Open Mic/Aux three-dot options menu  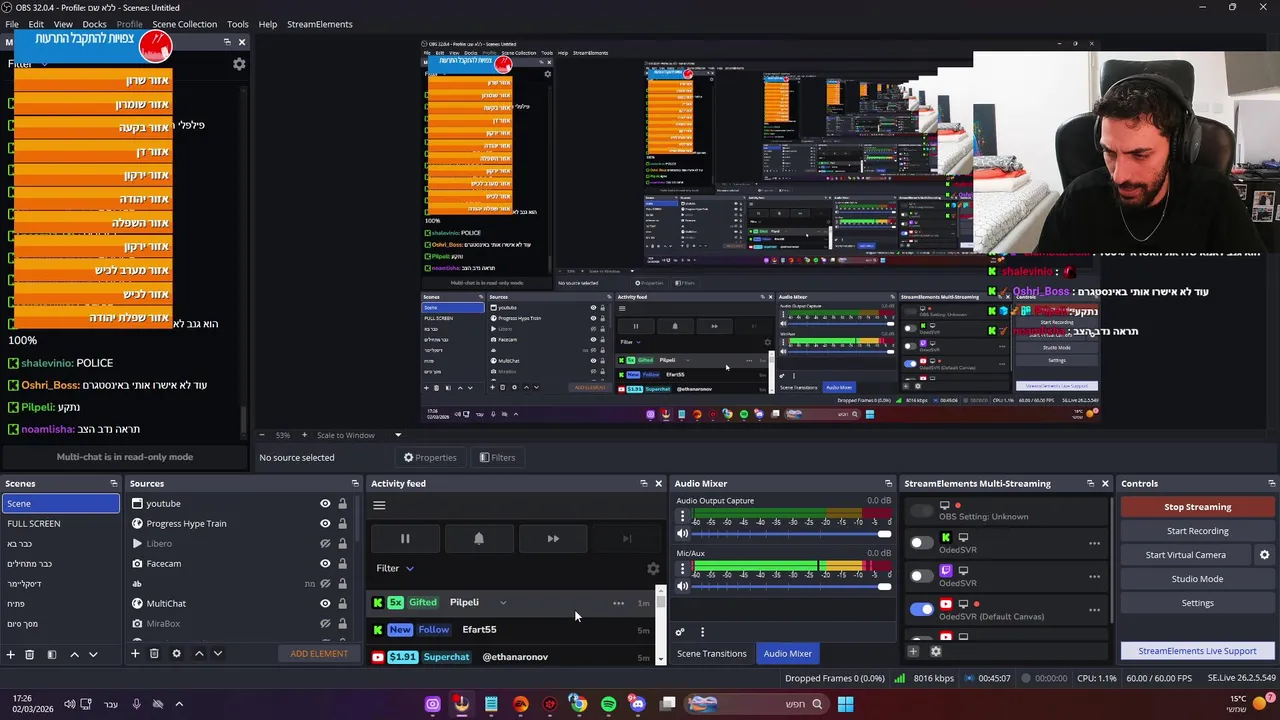683,569
